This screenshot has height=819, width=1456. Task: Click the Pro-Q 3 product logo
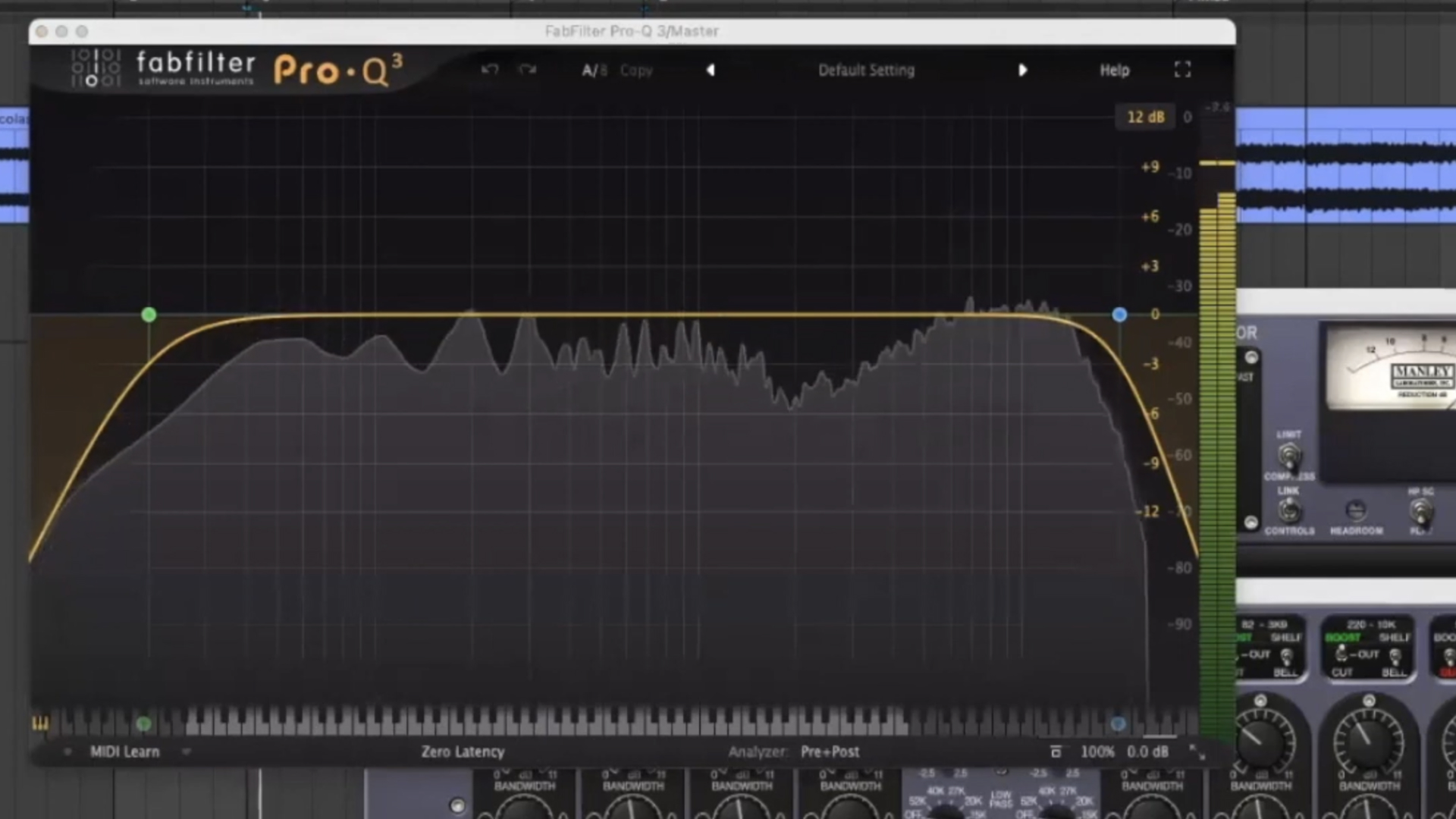338,70
